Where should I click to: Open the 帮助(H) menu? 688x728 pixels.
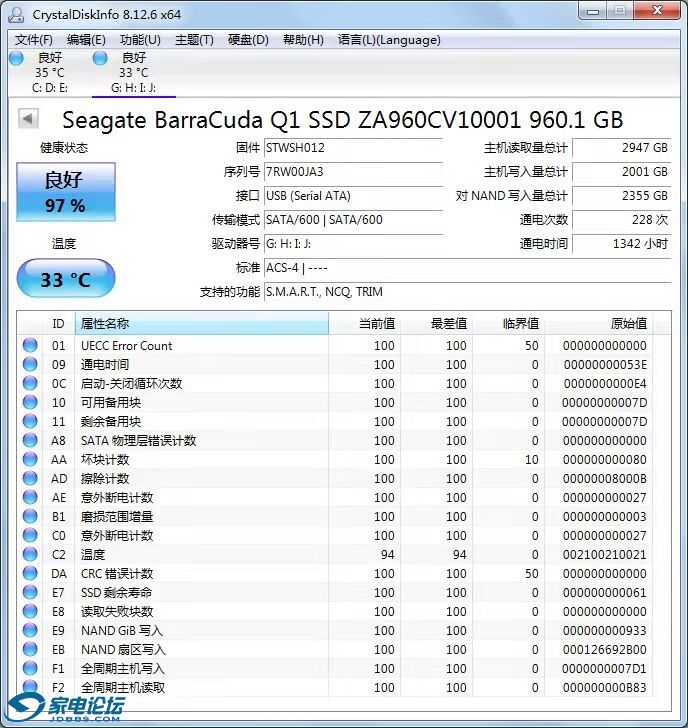point(303,40)
